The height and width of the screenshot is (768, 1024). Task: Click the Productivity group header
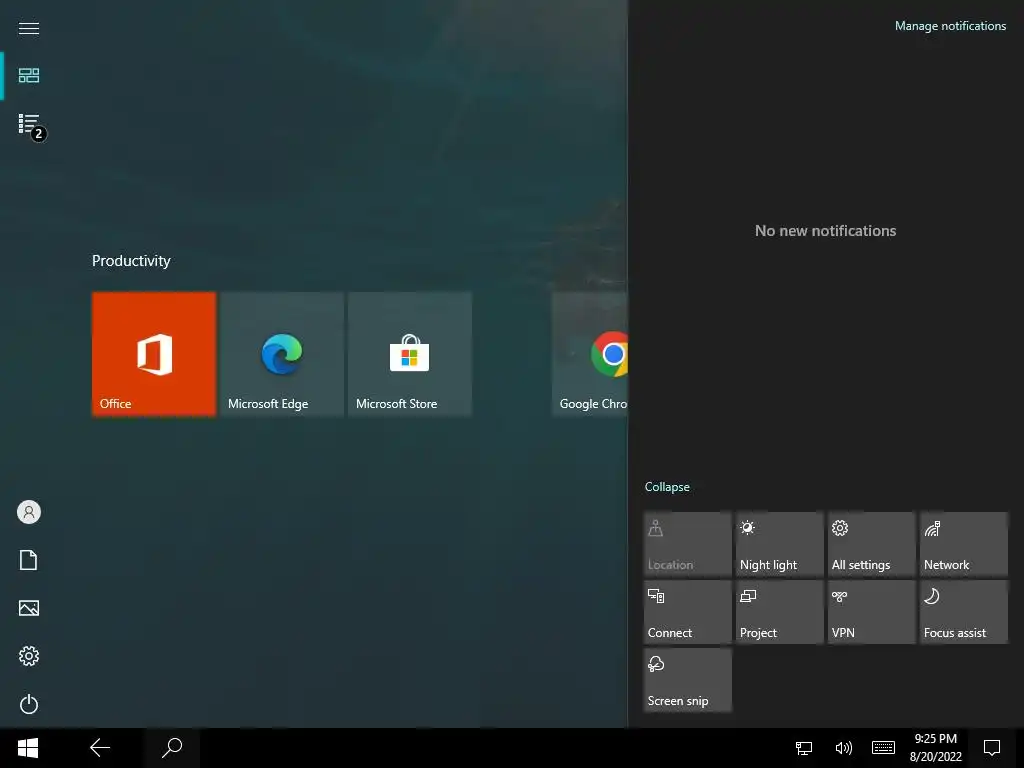[x=131, y=261]
